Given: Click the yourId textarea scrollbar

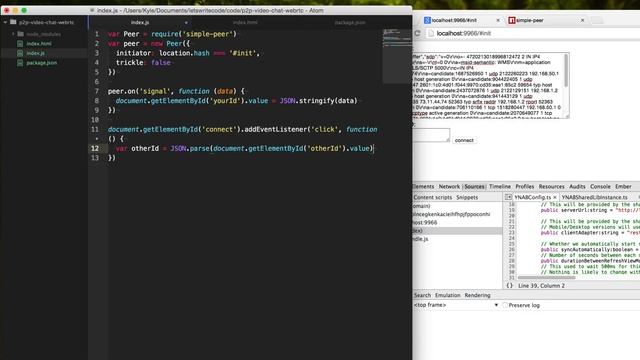Looking at the screenshot, I should tap(566, 71).
